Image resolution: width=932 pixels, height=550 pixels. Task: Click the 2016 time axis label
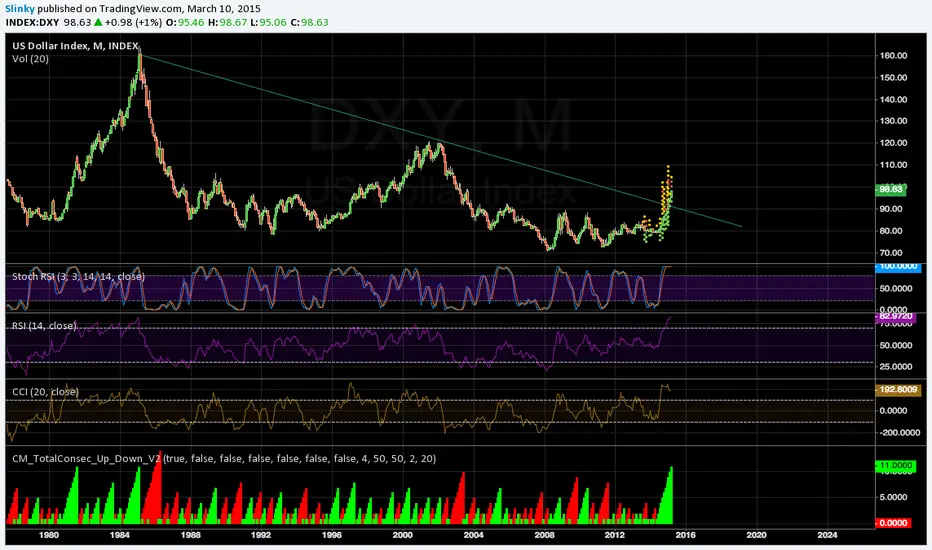[x=685, y=535]
